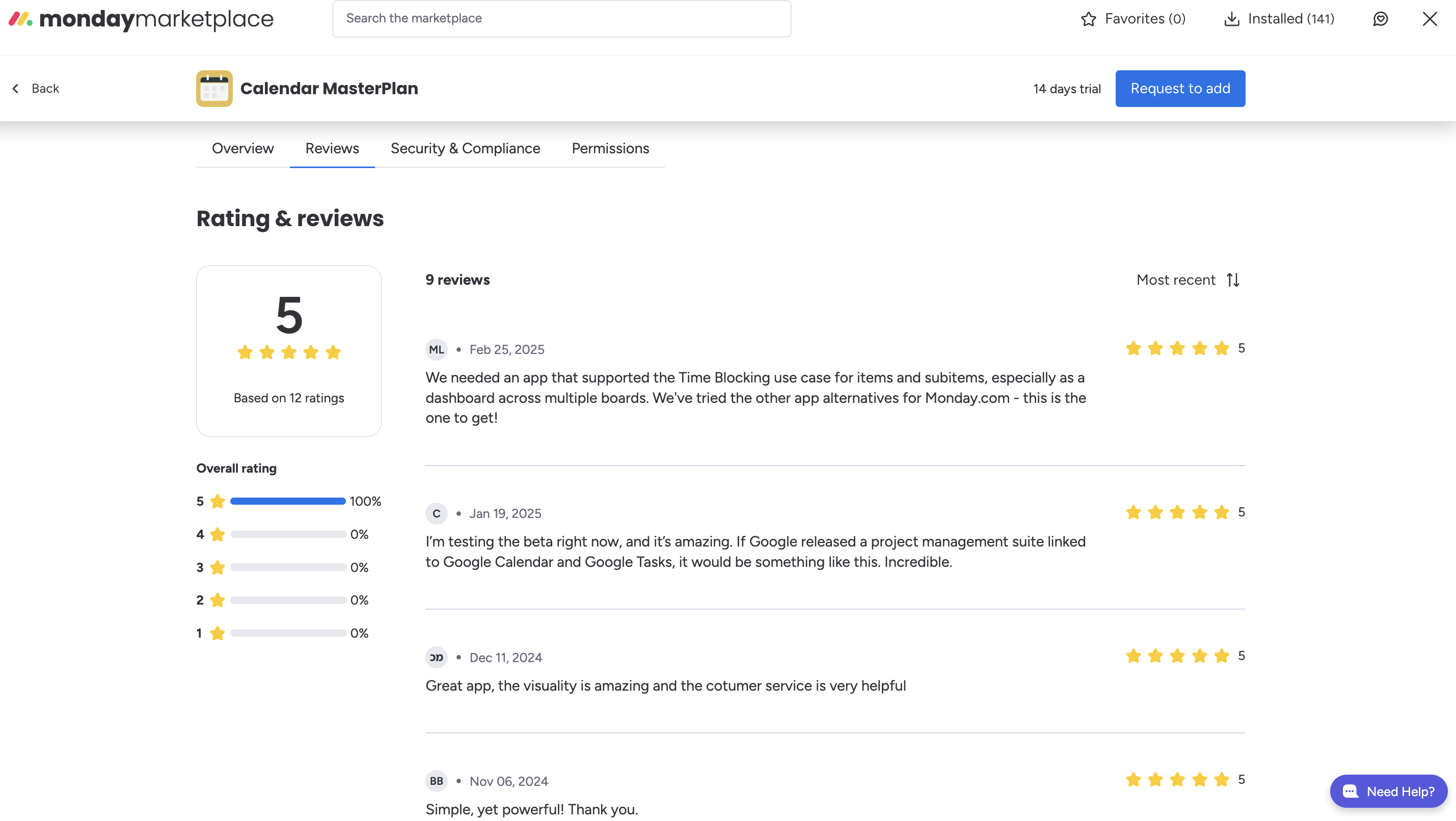Image resolution: width=1456 pixels, height=821 pixels.
Task: Click the 5-star 100% rating bar
Action: [x=288, y=502]
